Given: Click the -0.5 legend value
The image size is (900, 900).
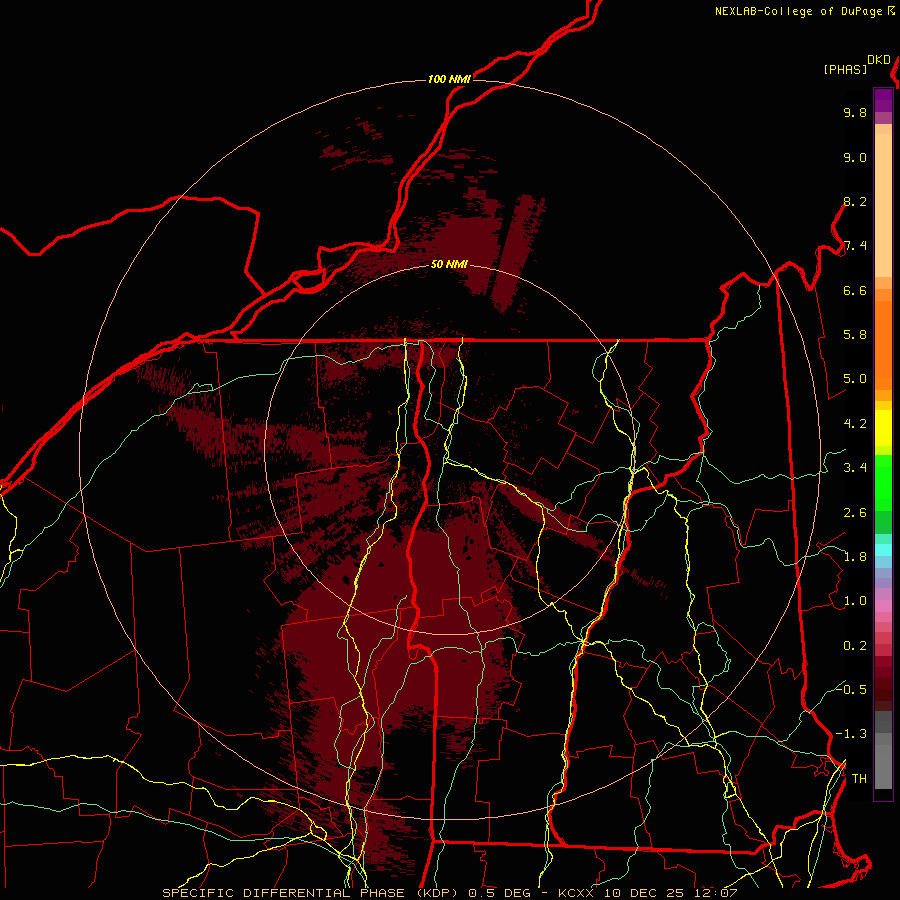Looking at the screenshot, I should (851, 689).
